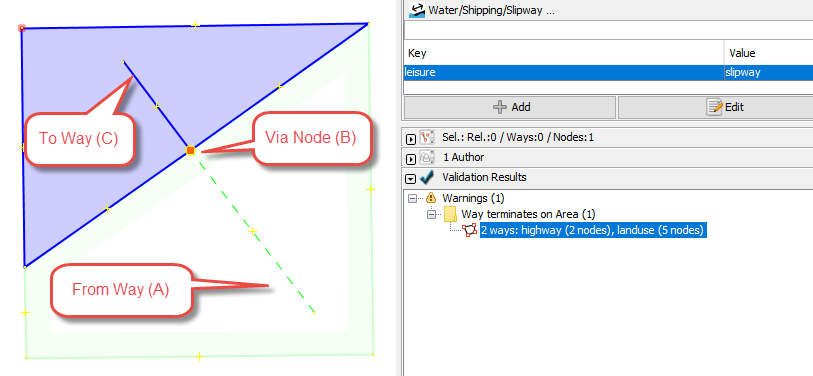Image resolution: width=813 pixels, height=376 pixels.
Task: Expand the 1 Author panel
Action: coord(411,158)
